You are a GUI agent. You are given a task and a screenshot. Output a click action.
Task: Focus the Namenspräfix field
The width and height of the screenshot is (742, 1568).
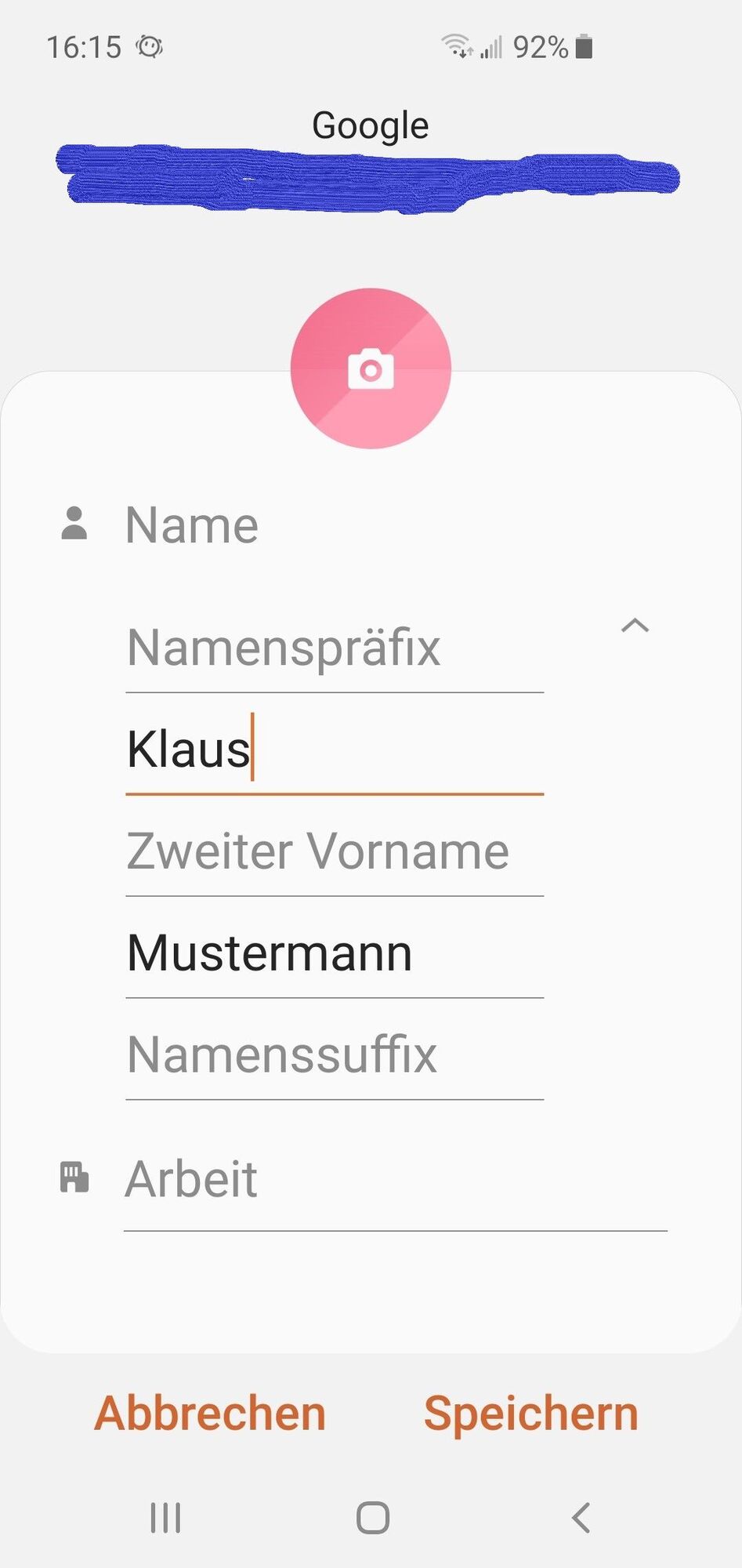tap(335, 648)
